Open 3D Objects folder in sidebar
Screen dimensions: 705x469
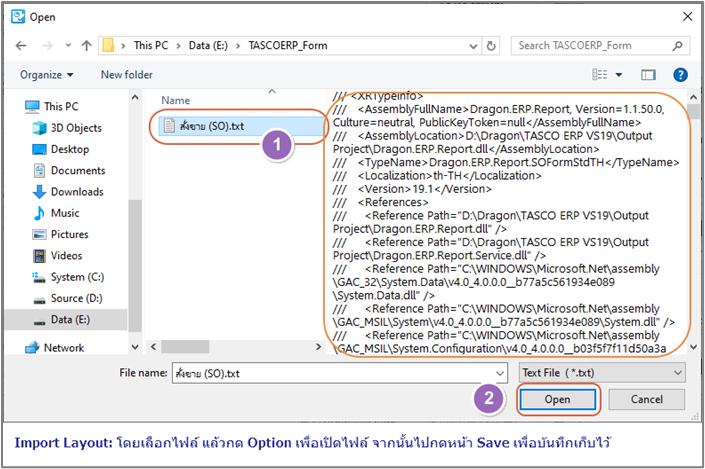click(x=76, y=127)
